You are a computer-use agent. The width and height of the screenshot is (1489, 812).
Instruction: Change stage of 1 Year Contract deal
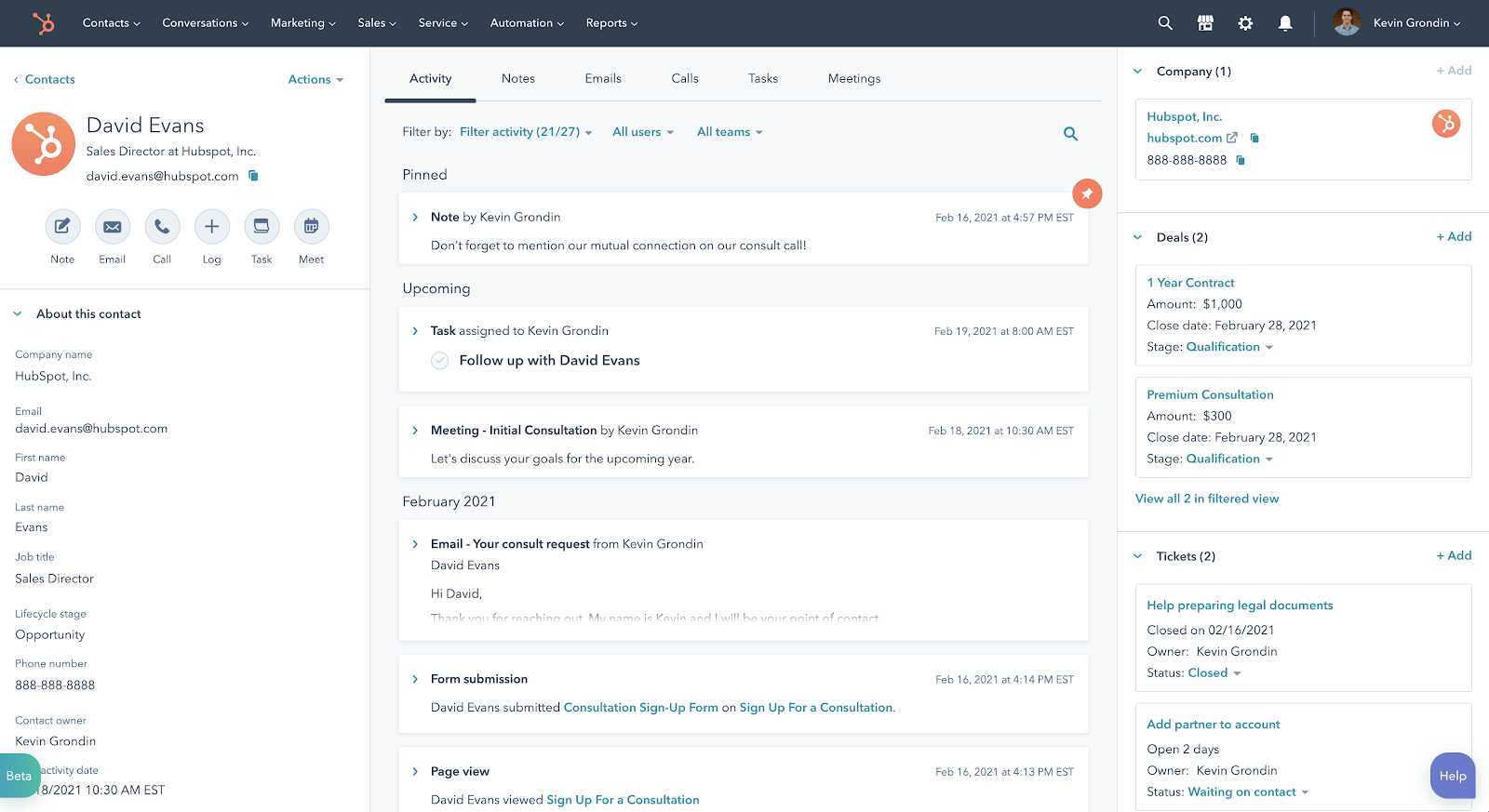pyautogui.click(x=1229, y=347)
